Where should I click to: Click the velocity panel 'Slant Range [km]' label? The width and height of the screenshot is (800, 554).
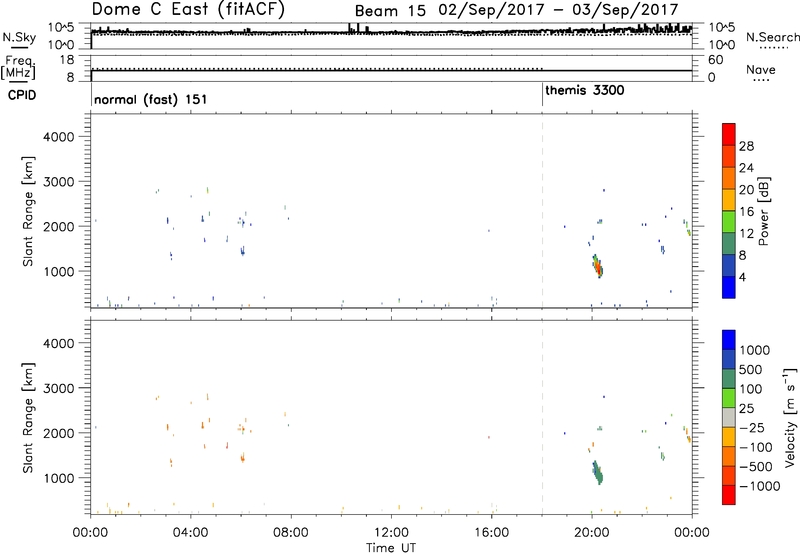tap(28, 417)
